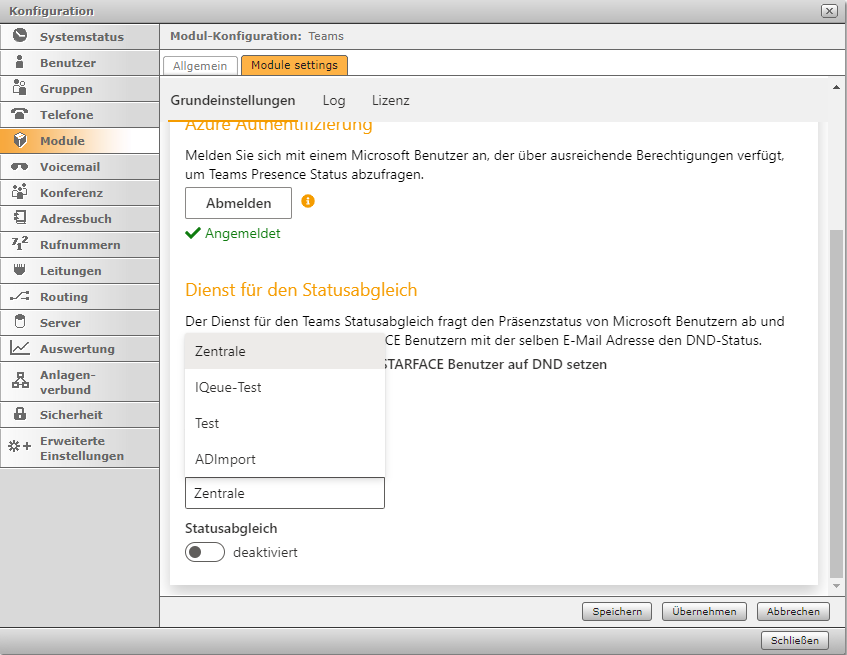Click the Systemstatus pie chart icon

tap(20, 35)
